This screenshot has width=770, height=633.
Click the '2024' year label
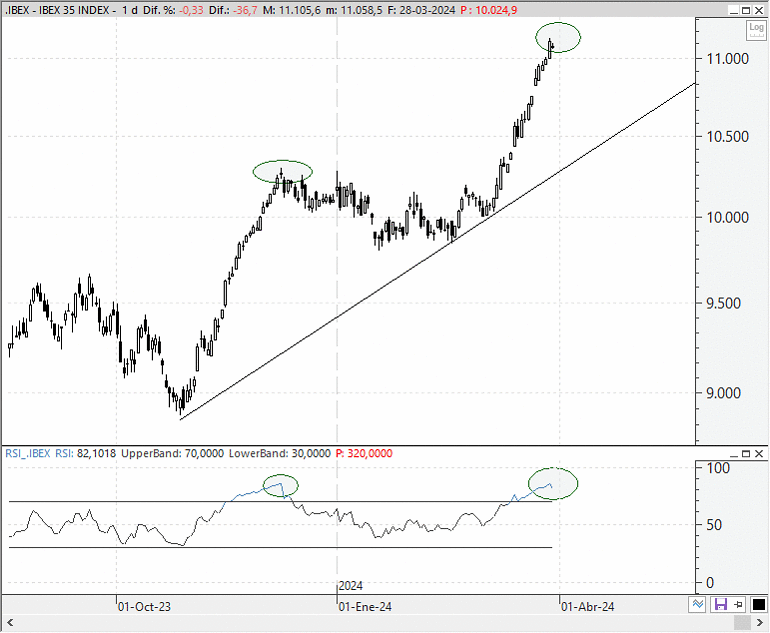point(351,586)
